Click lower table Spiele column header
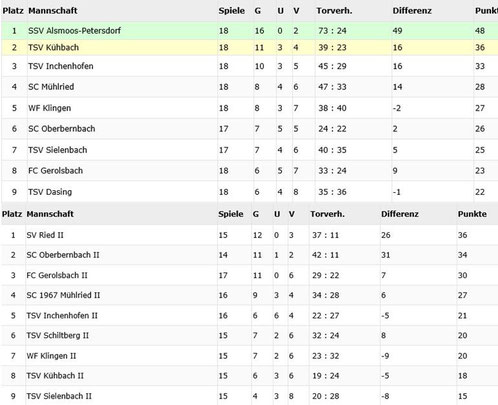This screenshot has width=498, height=405. 231,214
